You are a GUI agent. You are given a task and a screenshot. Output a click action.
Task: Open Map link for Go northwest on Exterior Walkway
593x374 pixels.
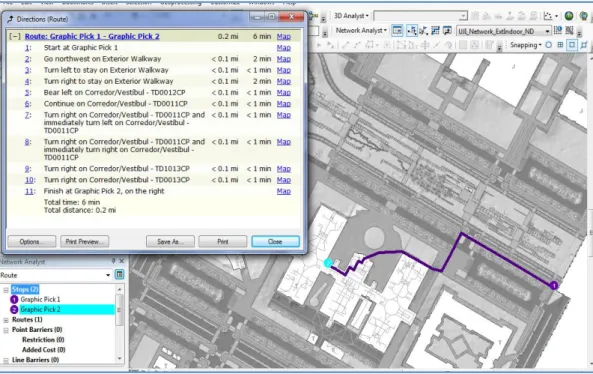coord(284,59)
